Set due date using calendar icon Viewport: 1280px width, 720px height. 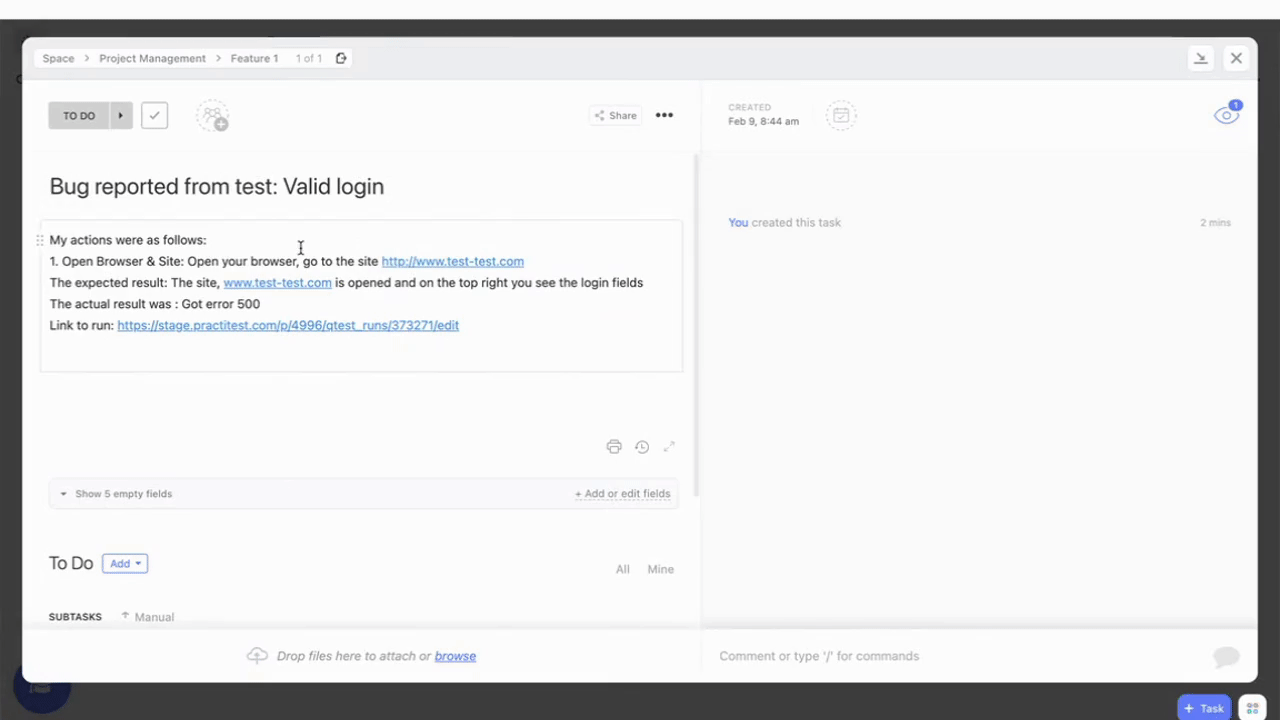pos(841,115)
